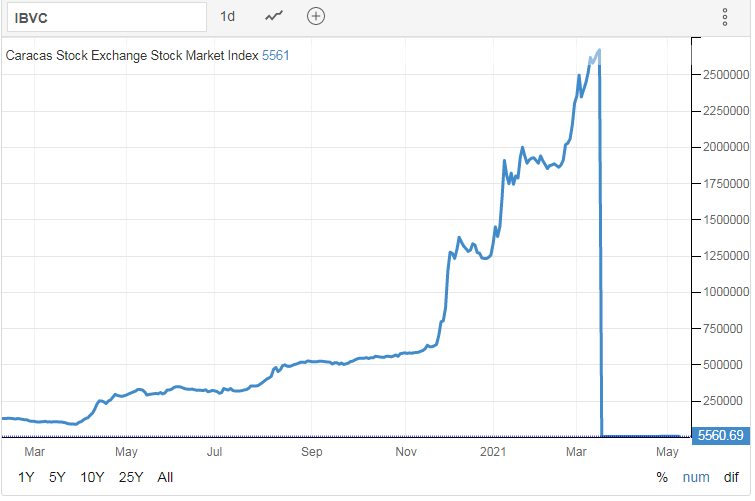Click the 2500000 y-axis label

pyautogui.click(x=726, y=75)
